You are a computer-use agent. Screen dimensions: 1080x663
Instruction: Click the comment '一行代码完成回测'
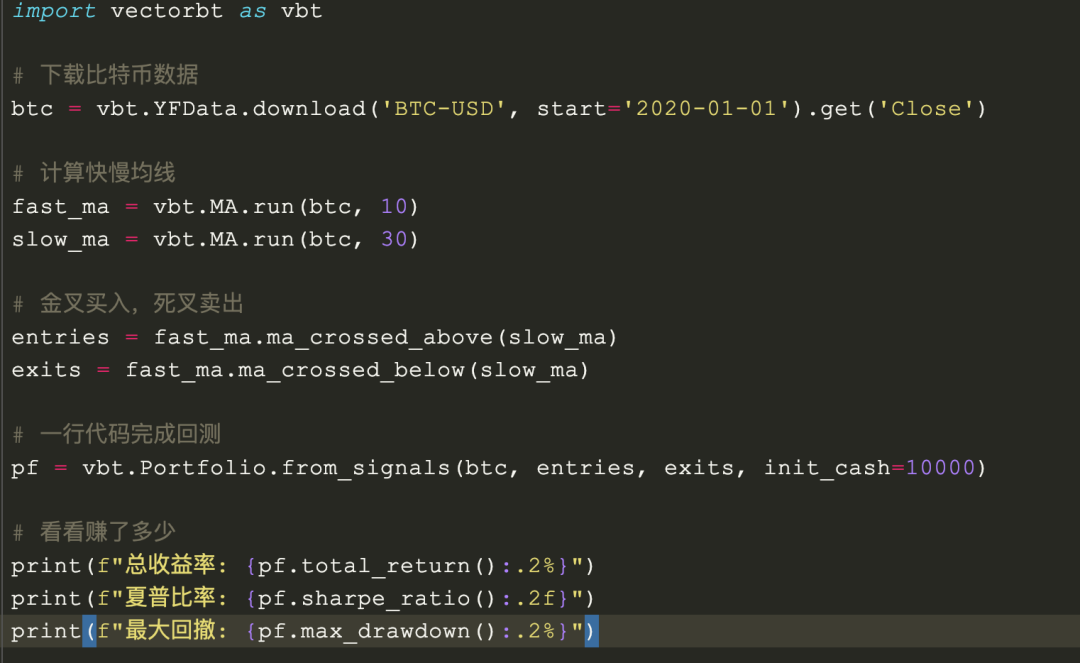click(x=130, y=434)
